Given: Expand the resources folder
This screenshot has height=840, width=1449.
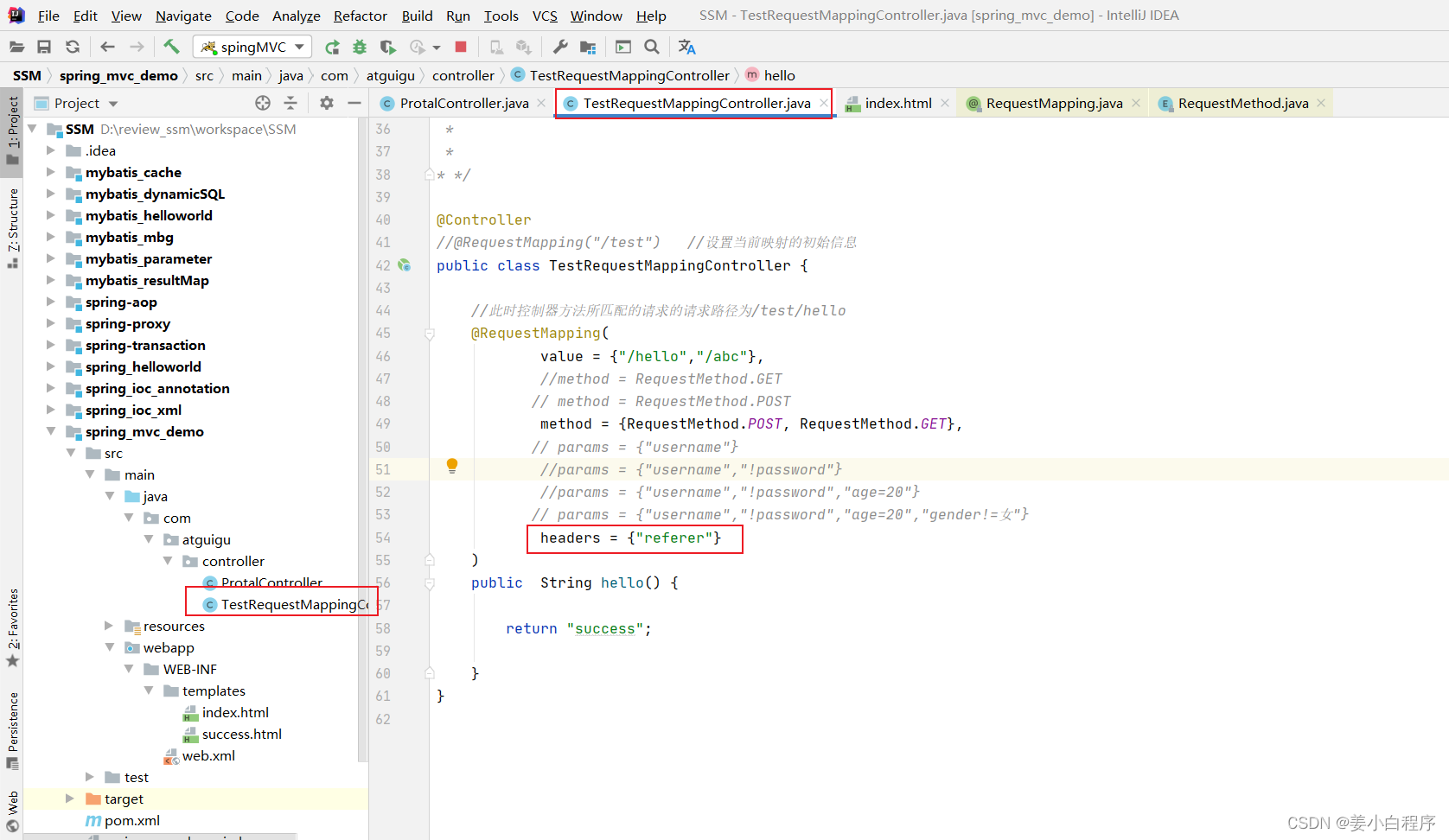Looking at the screenshot, I should (x=108, y=625).
